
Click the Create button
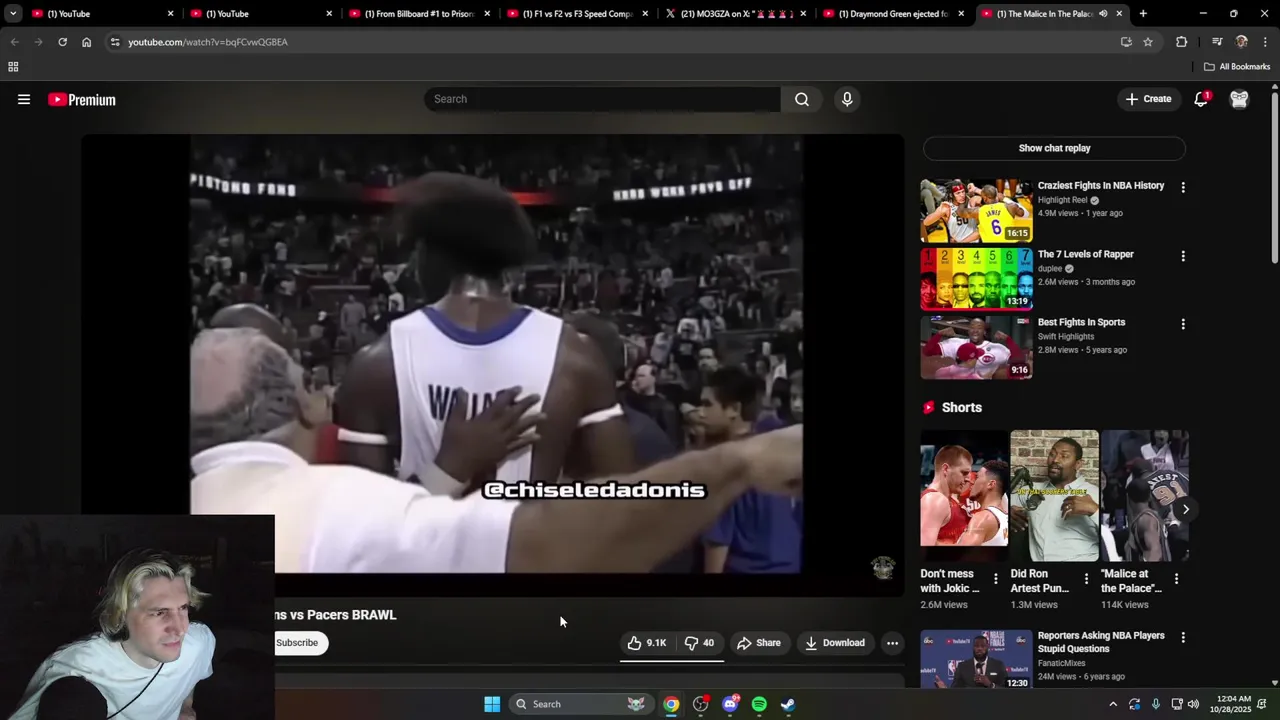1148,99
